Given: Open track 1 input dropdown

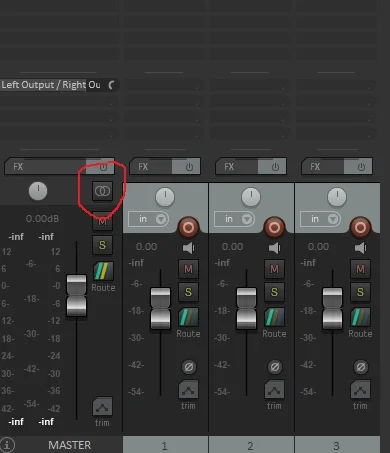Looking at the screenshot, I should [x=148, y=219].
